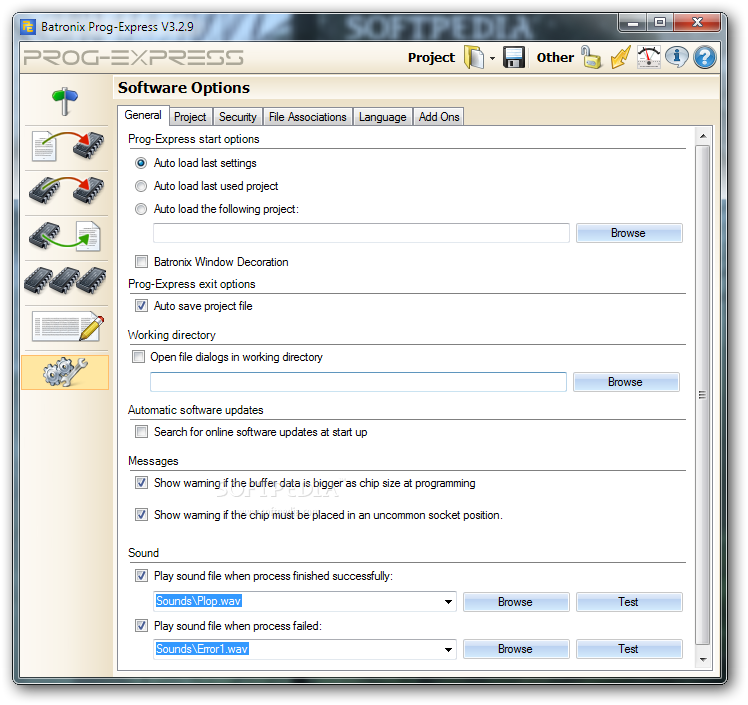This screenshot has width=748, height=705.
Task: Click the save project floppy disk icon
Action: pos(514,57)
